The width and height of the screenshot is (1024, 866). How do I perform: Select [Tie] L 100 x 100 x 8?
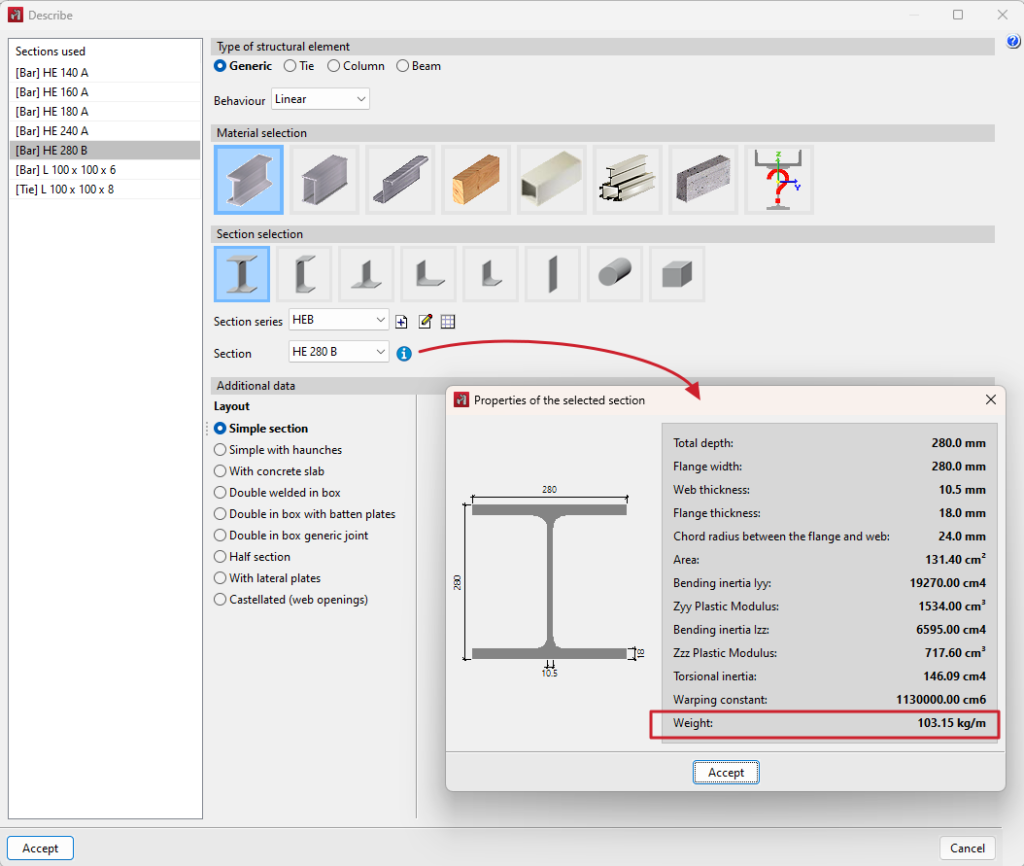point(105,189)
